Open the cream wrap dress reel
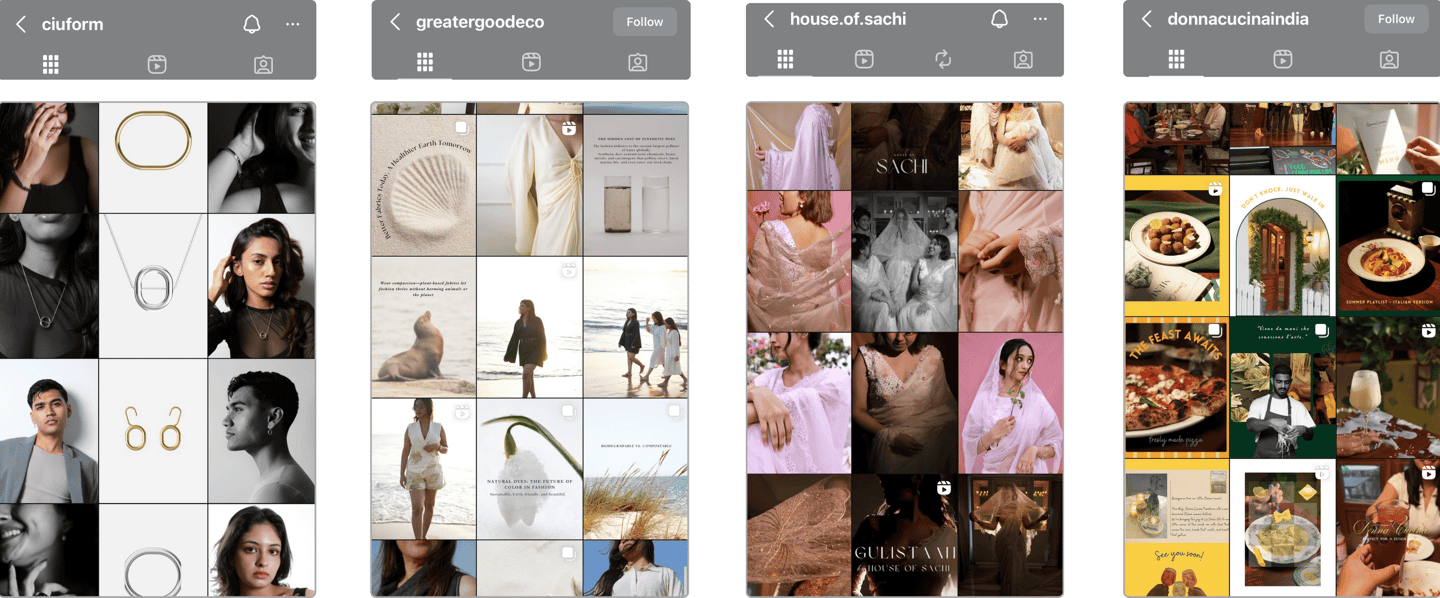The width and height of the screenshot is (1440, 598). (529, 185)
